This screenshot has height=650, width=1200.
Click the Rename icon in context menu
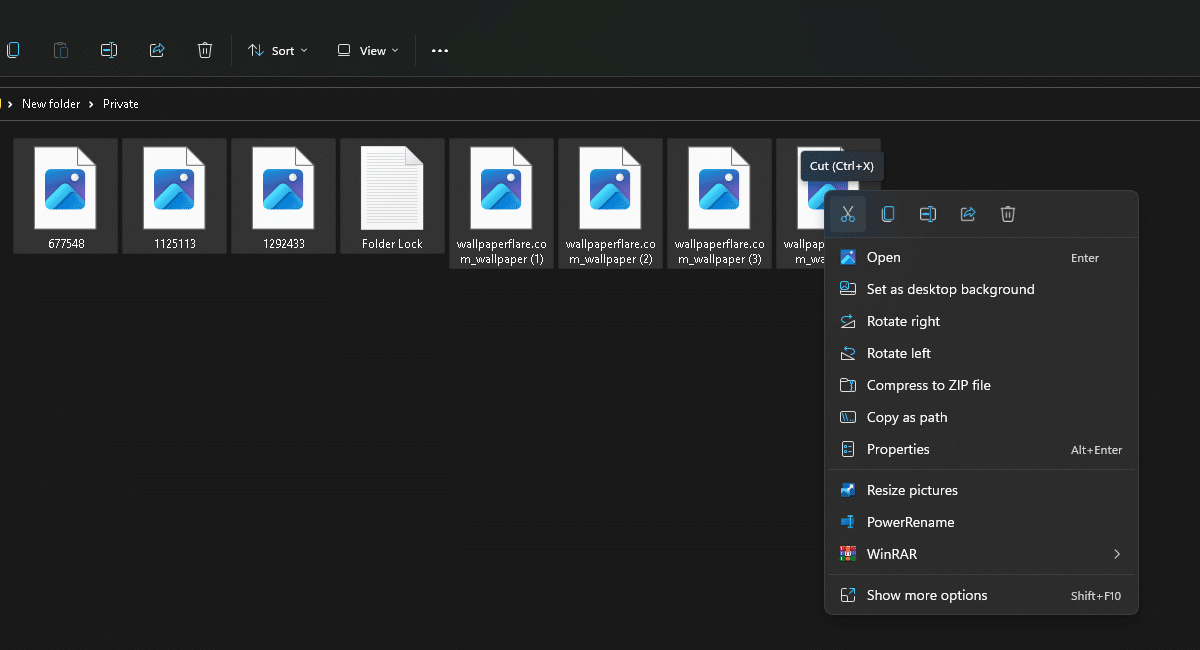[x=928, y=214]
